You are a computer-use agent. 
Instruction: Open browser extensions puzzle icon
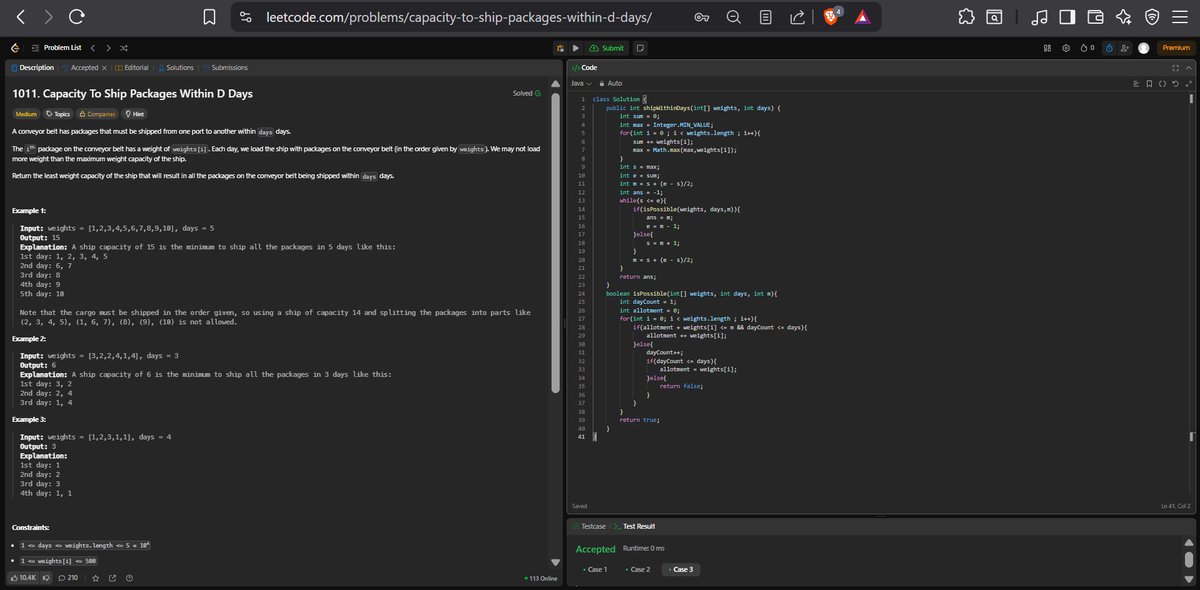966,16
